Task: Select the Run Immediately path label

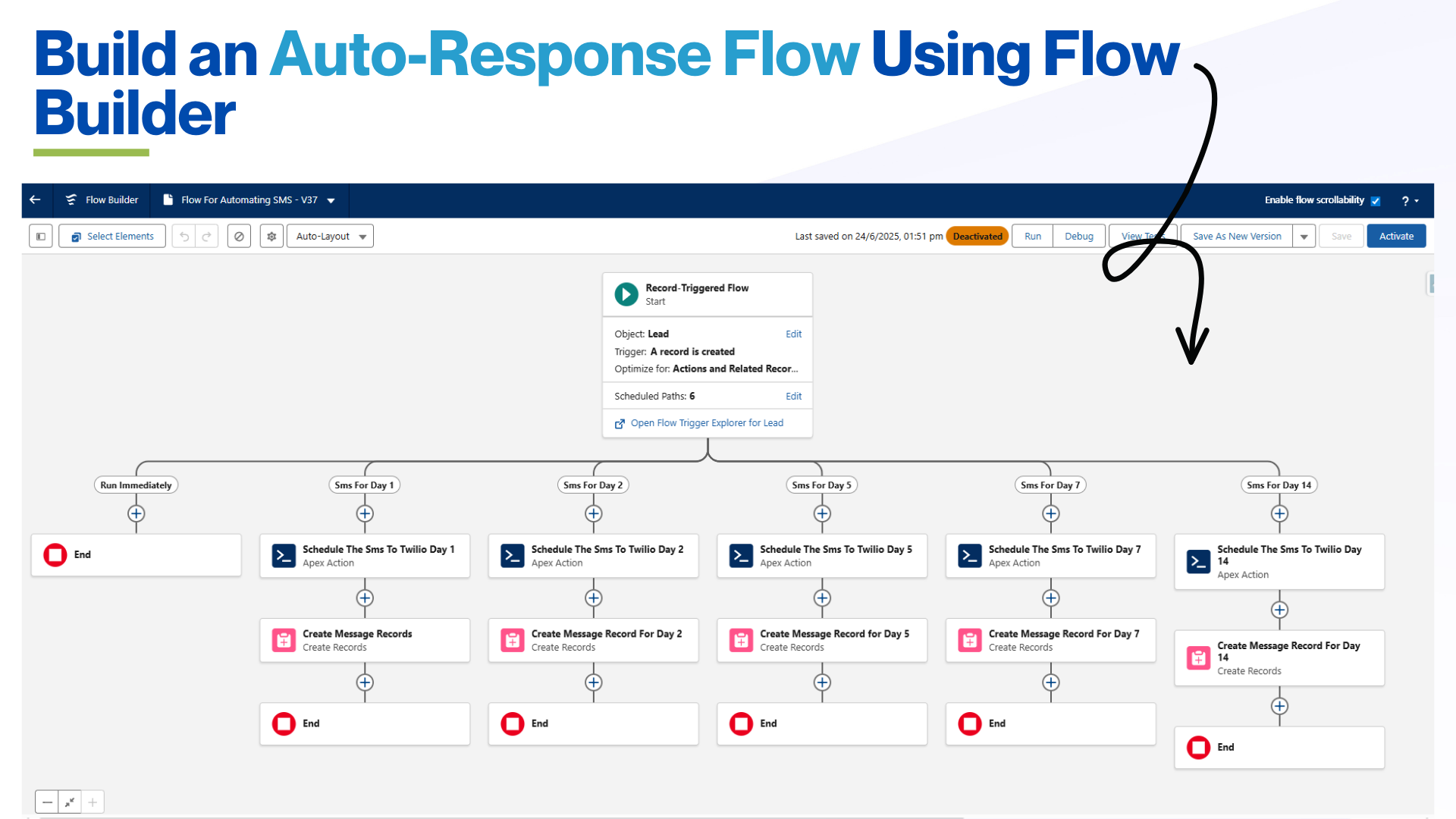Action: click(136, 485)
